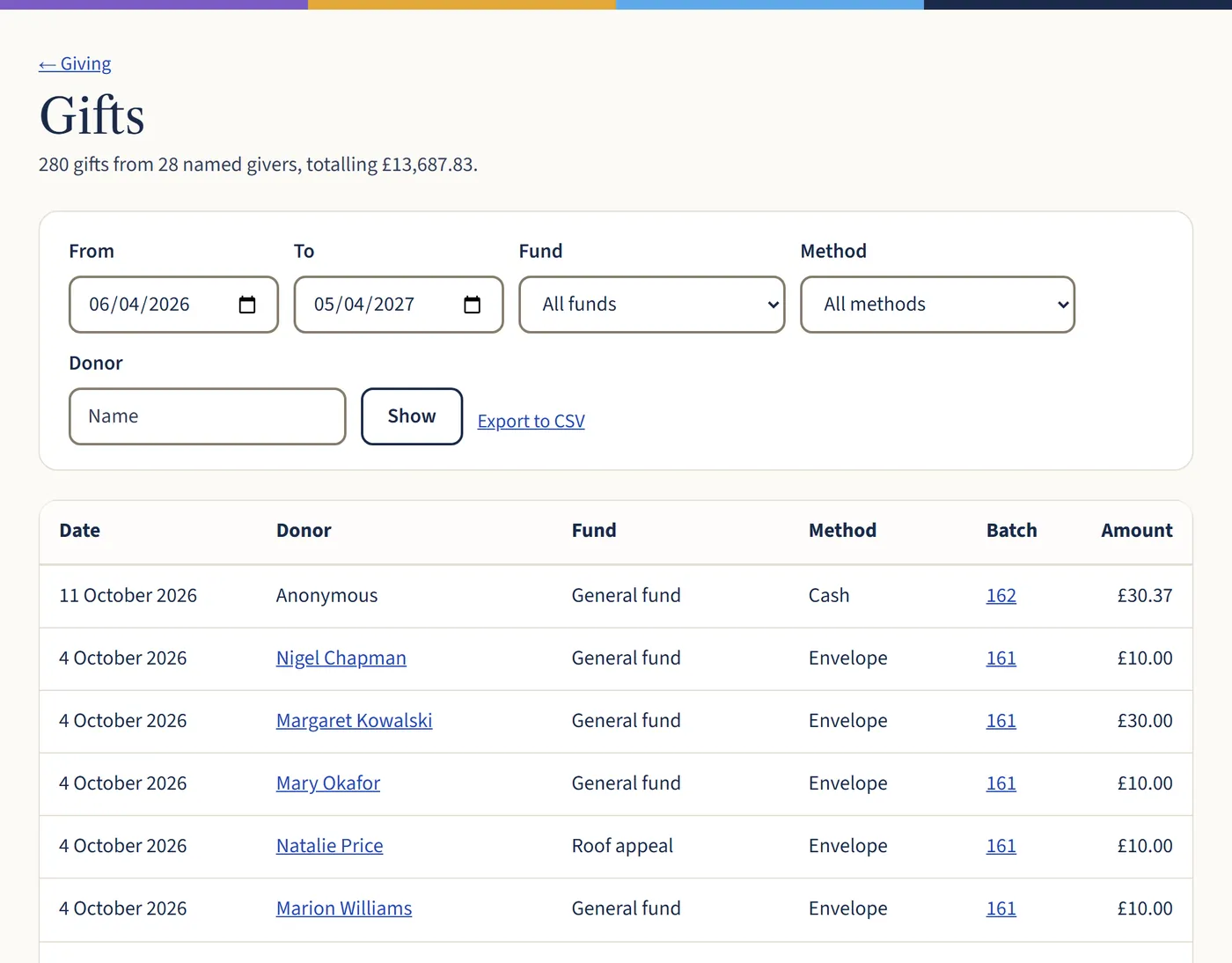Select the Cash method cell
The height and width of the screenshot is (963, 1232).
[829, 596]
